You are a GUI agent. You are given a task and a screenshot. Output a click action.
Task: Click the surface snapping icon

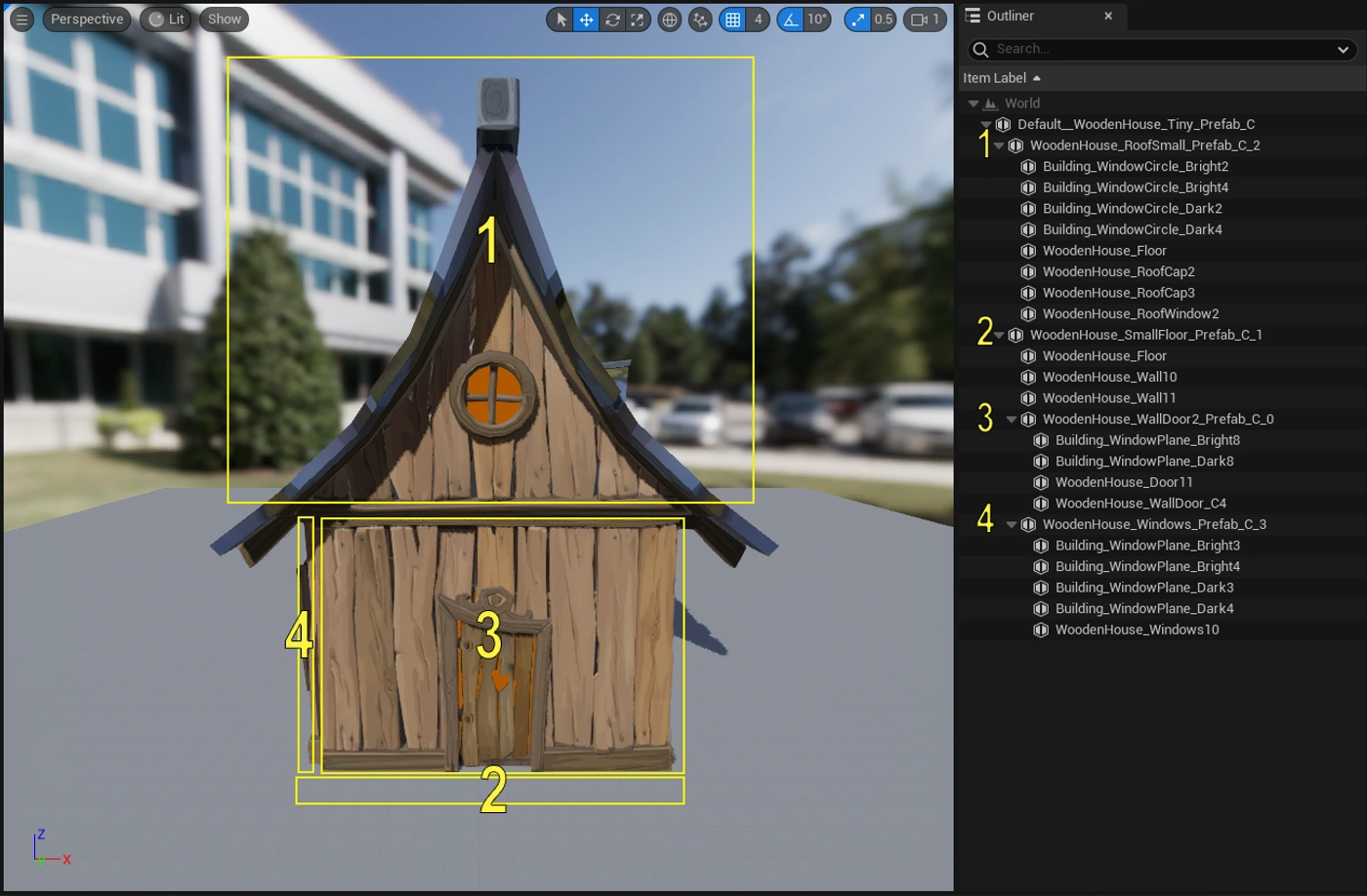tap(700, 20)
